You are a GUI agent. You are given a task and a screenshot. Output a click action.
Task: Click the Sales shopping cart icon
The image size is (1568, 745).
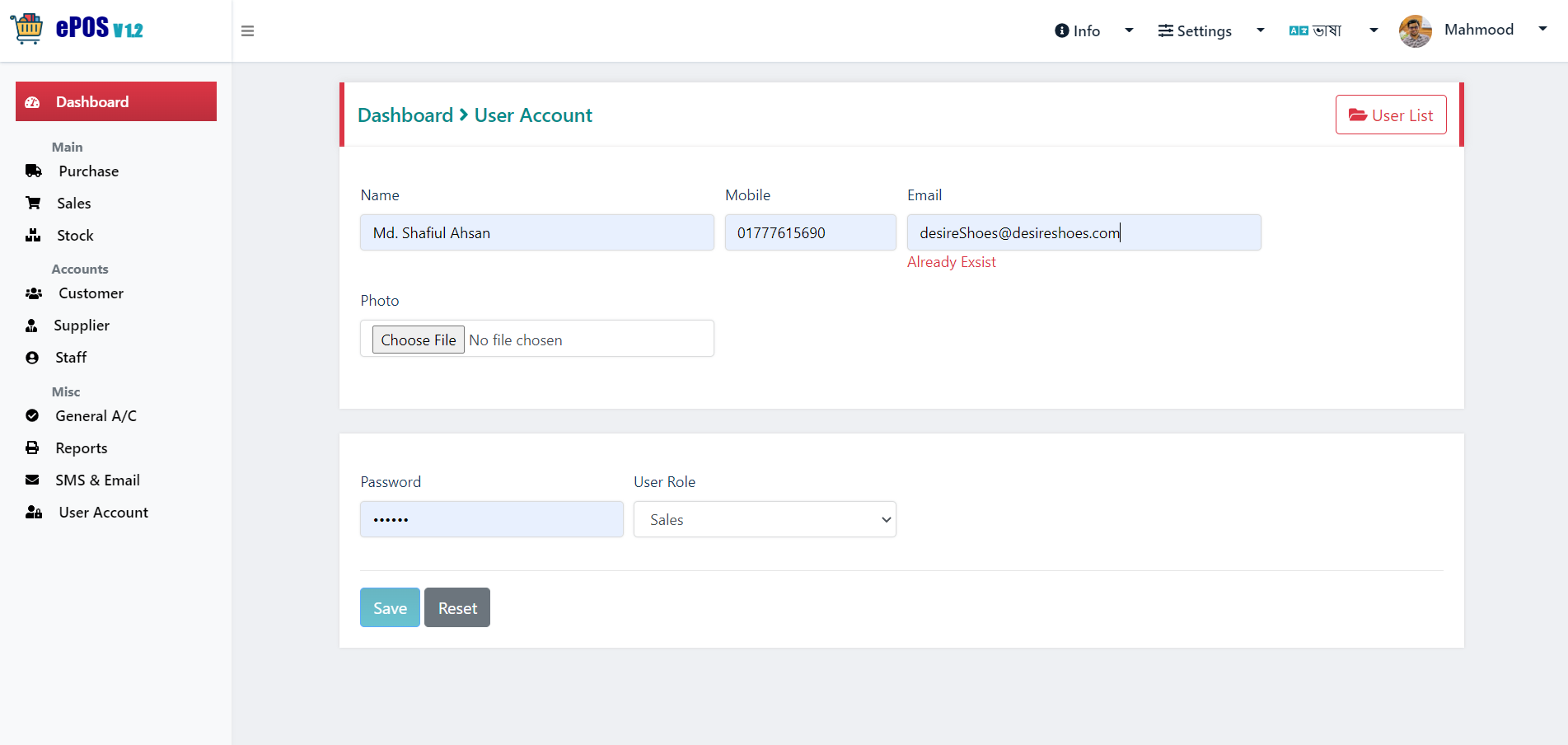coord(34,203)
